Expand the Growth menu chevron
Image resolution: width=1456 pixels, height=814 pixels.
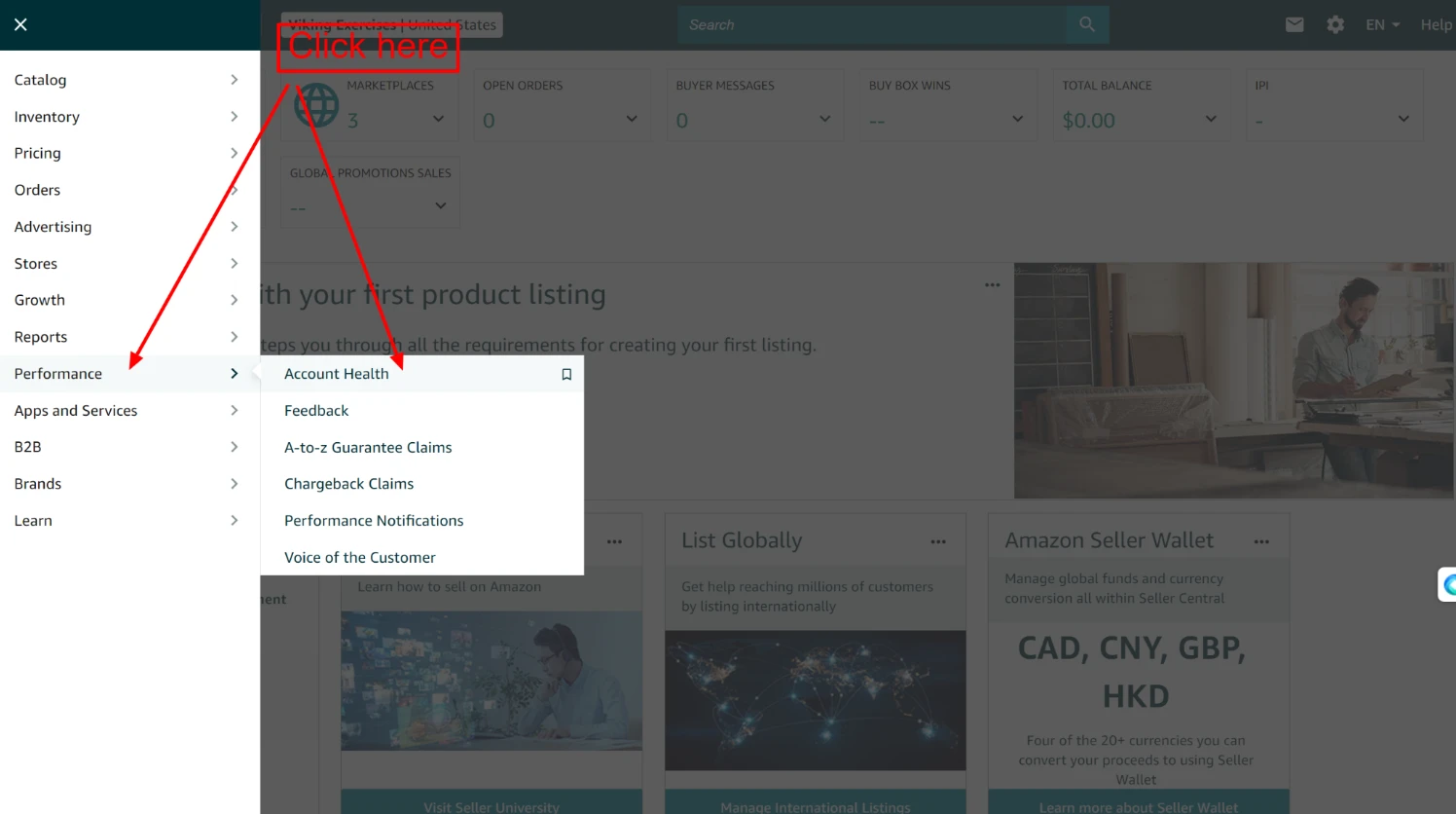(234, 300)
